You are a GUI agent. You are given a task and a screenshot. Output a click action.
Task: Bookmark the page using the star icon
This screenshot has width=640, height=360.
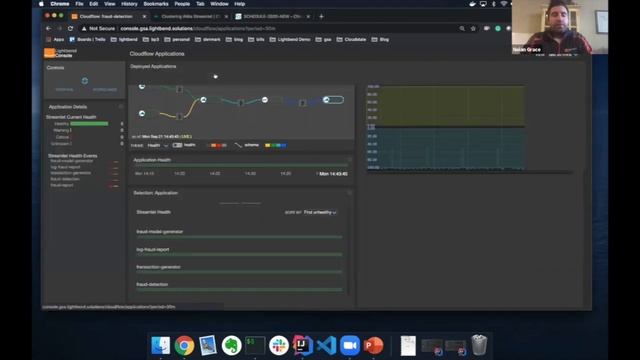point(473,29)
